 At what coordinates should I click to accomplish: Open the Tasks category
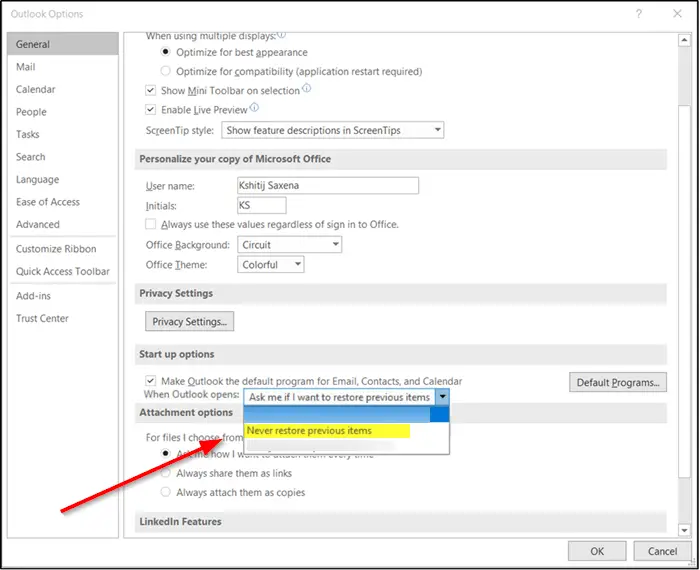[x=63, y=134]
